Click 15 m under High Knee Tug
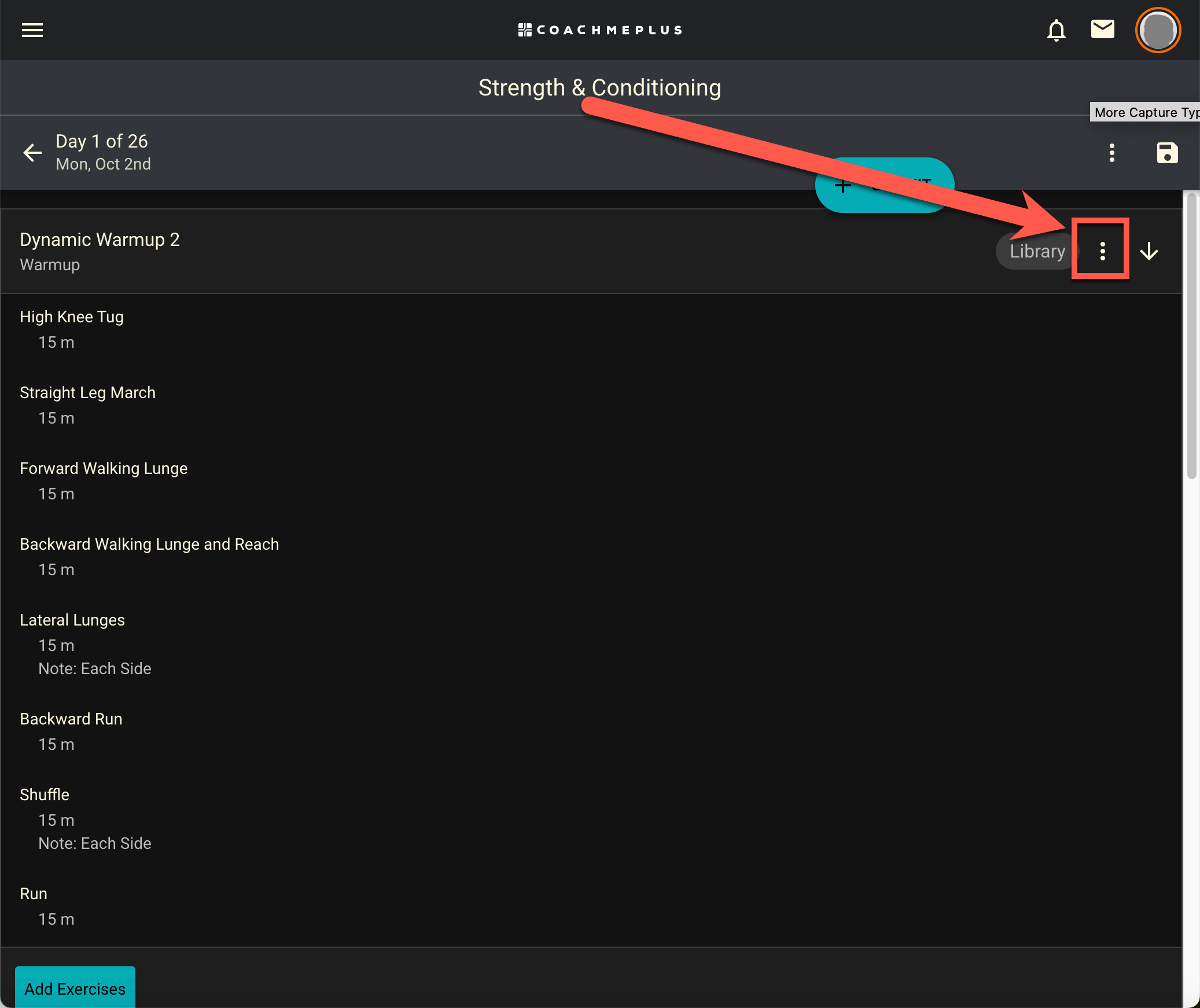 click(56, 343)
